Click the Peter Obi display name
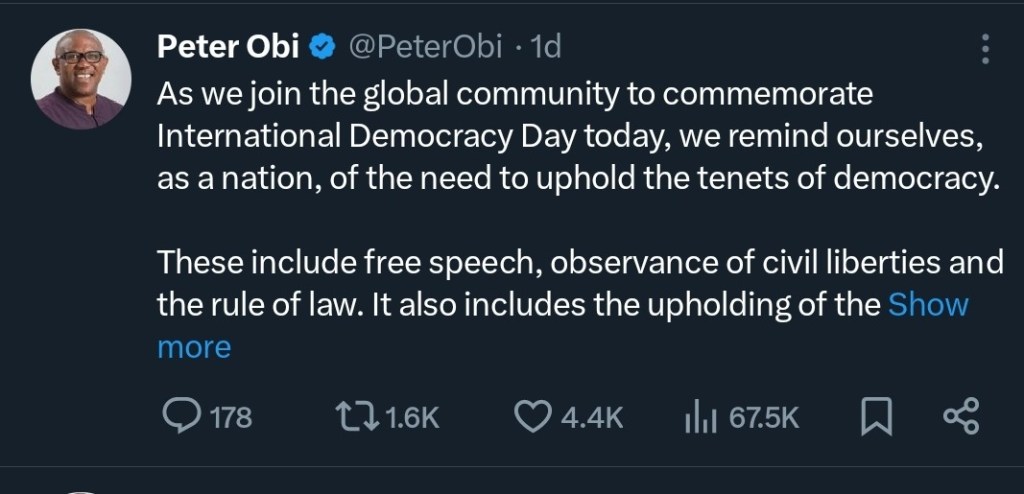 pyautogui.click(x=228, y=46)
